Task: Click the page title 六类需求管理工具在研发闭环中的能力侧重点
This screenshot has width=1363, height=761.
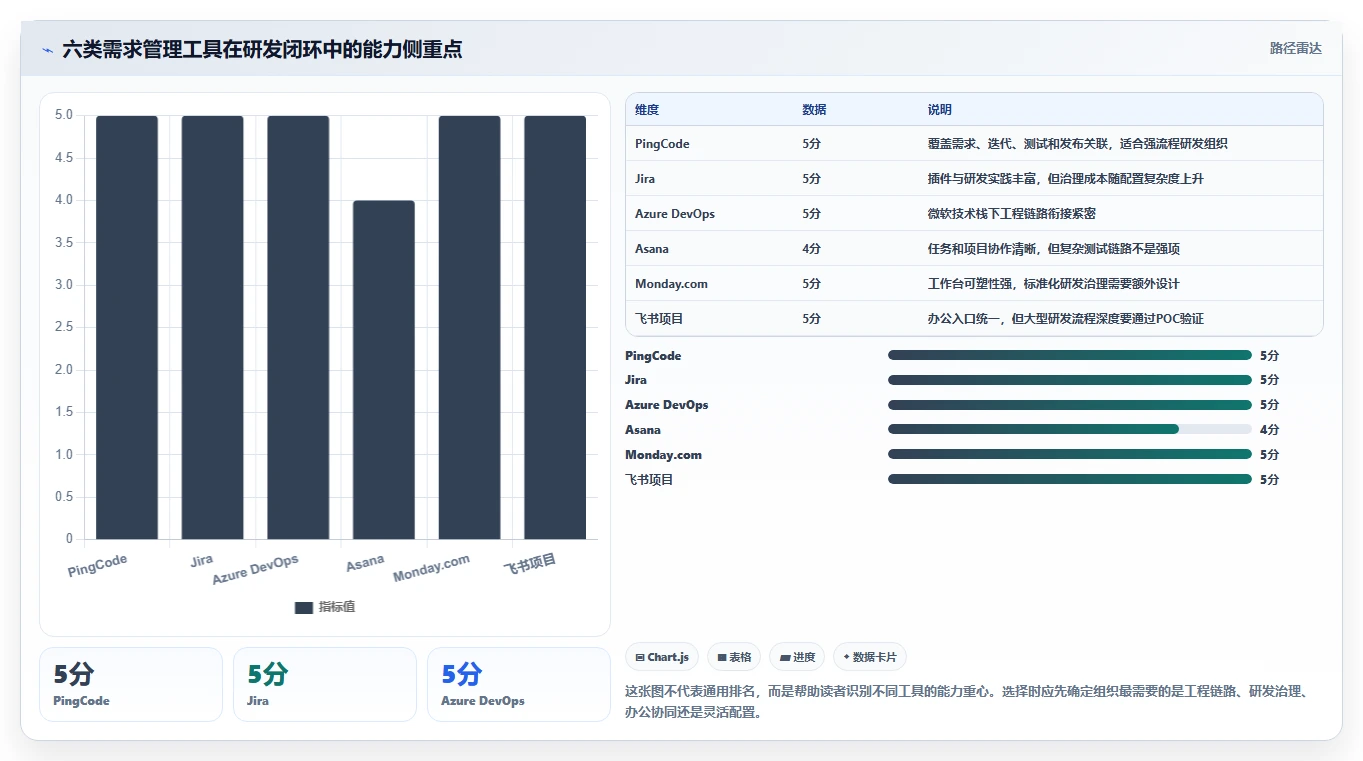Action: click(x=262, y=49)
